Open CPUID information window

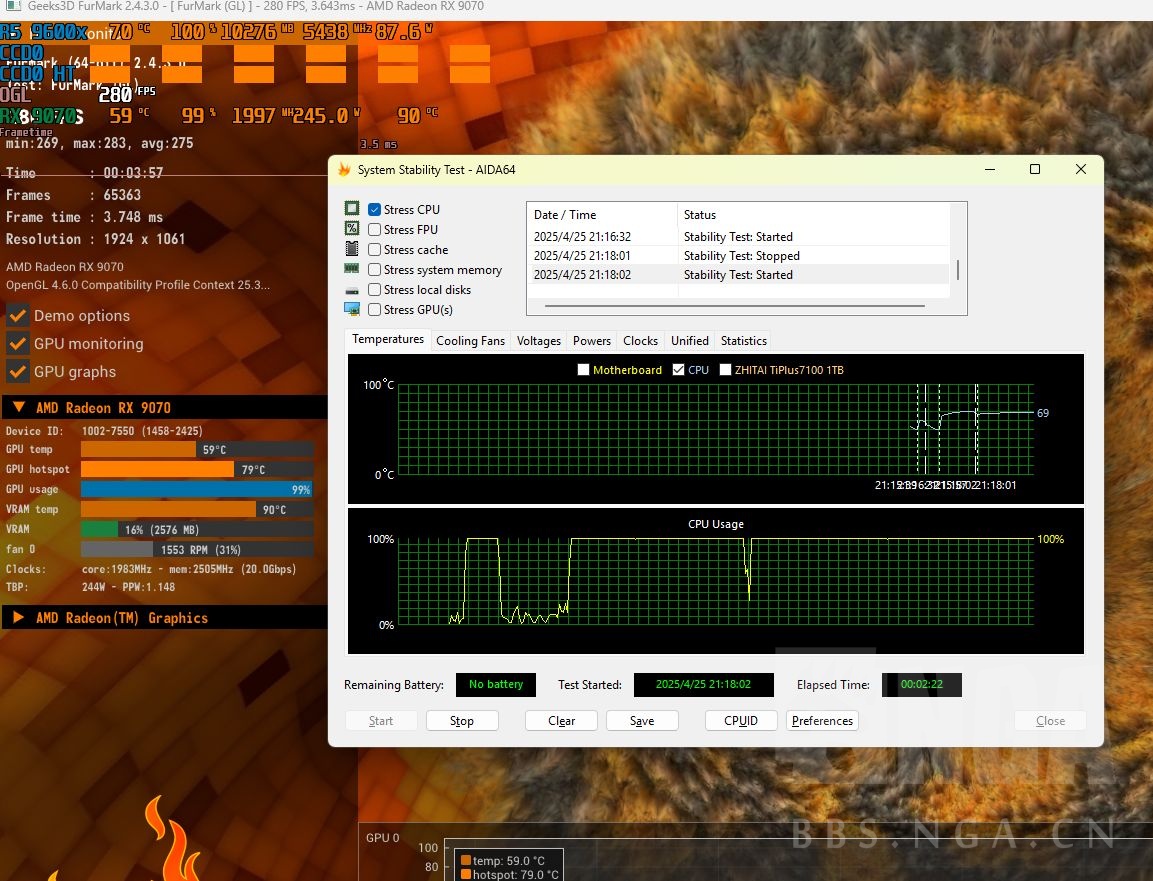pyautogui.click(x=740, y=720)
